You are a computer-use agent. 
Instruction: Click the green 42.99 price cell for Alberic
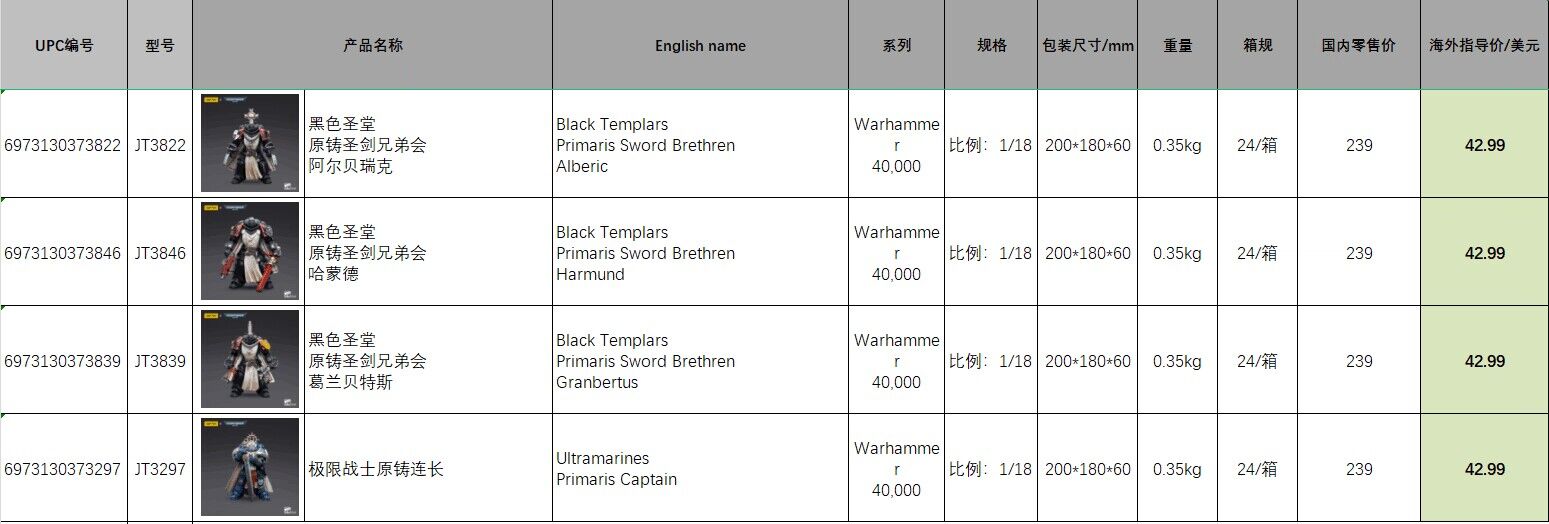point(1484,145)
